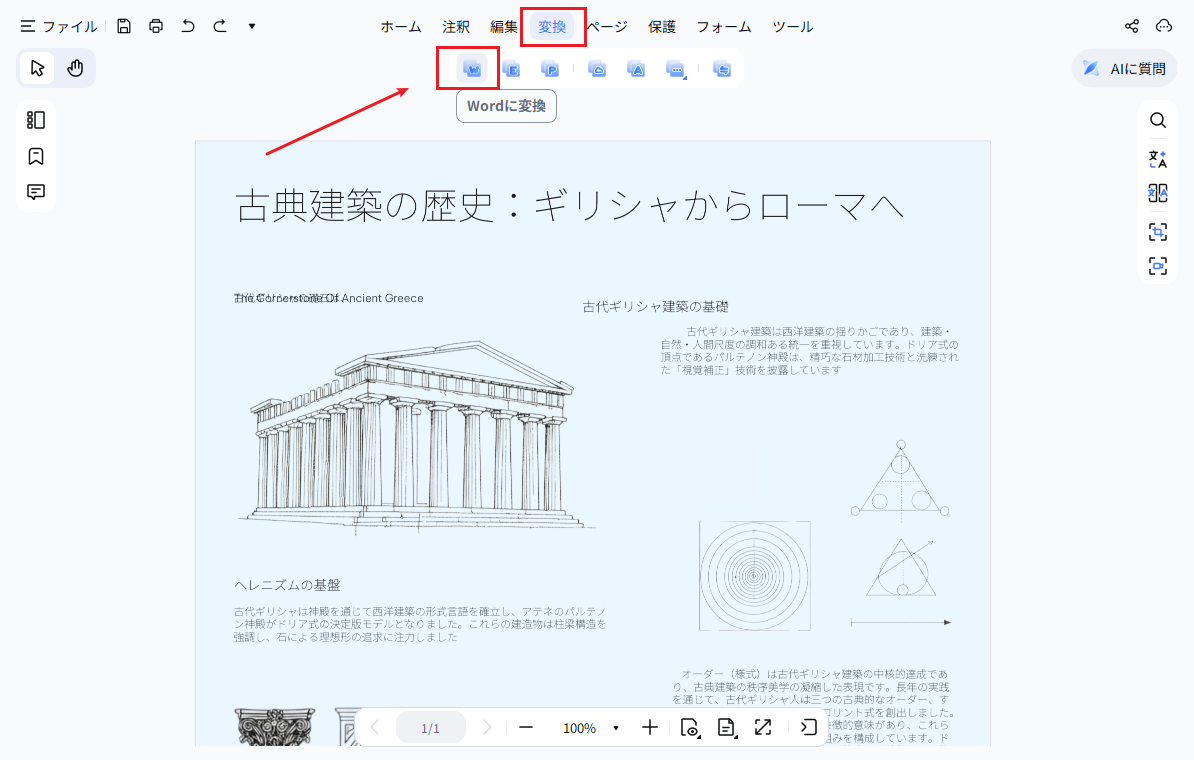This screenshot has width=1194, height=760.
Task: Open the quick access toolbar dropdown arrow
Action: point(252,26)
